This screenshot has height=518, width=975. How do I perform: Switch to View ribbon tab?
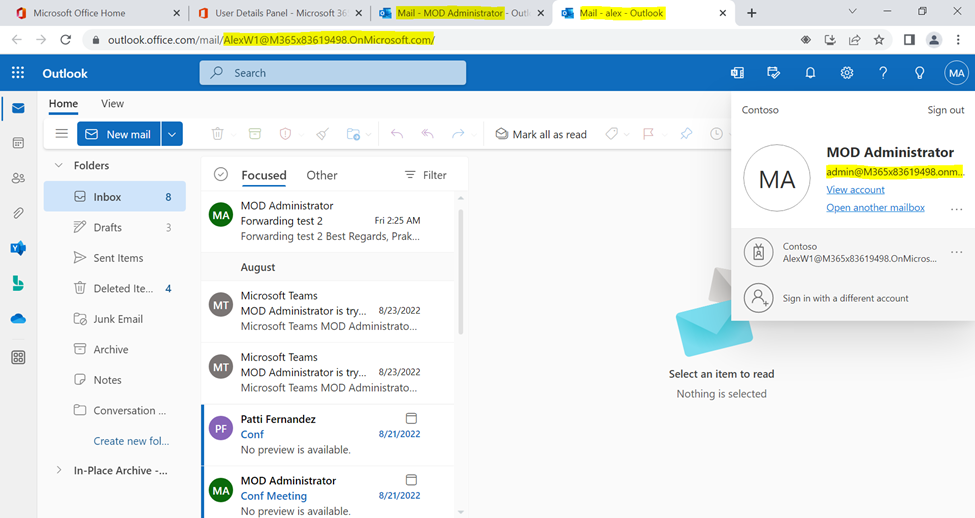[113, 103]
